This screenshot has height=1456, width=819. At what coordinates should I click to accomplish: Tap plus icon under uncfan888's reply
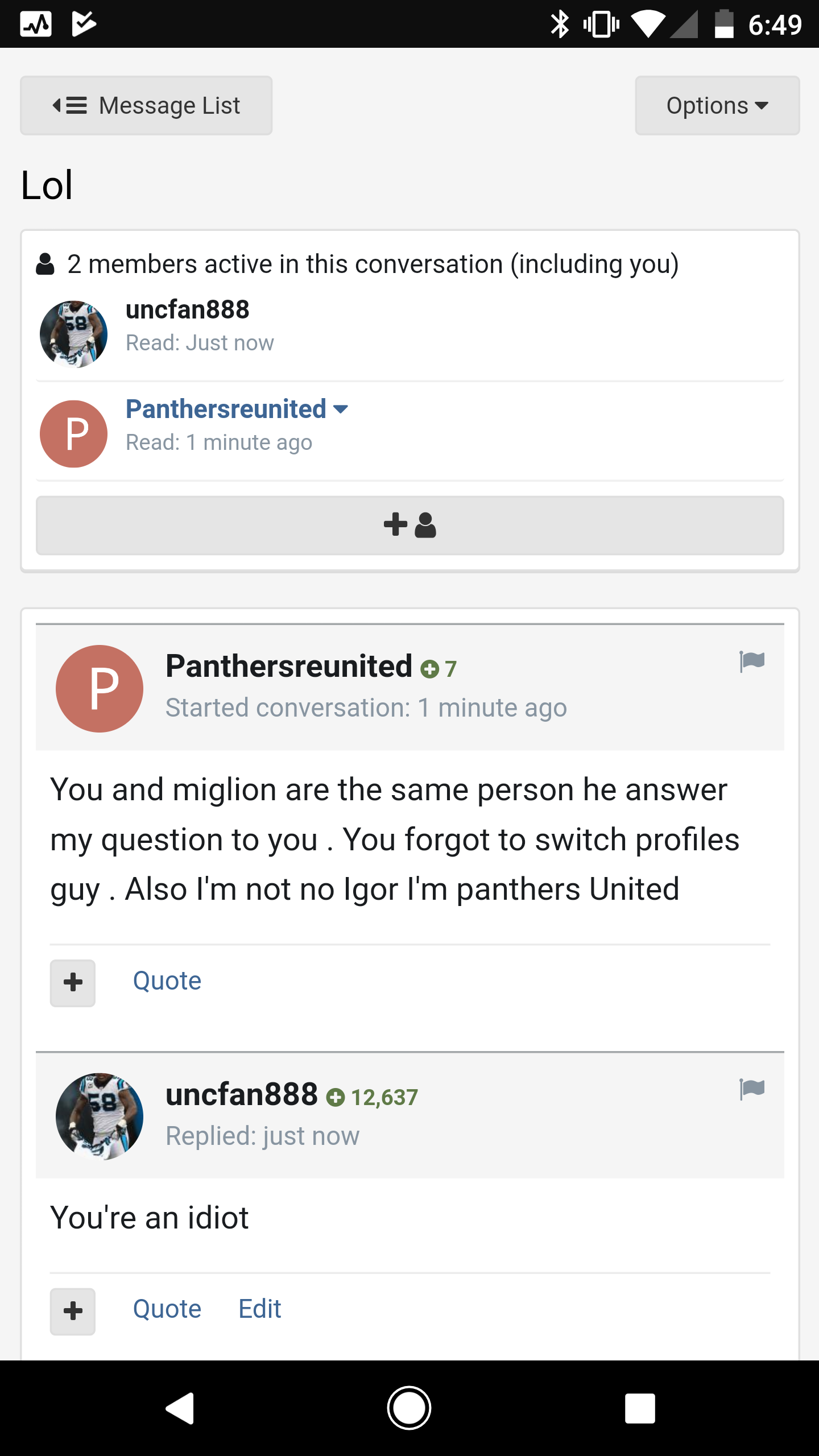pos(73,1311)
